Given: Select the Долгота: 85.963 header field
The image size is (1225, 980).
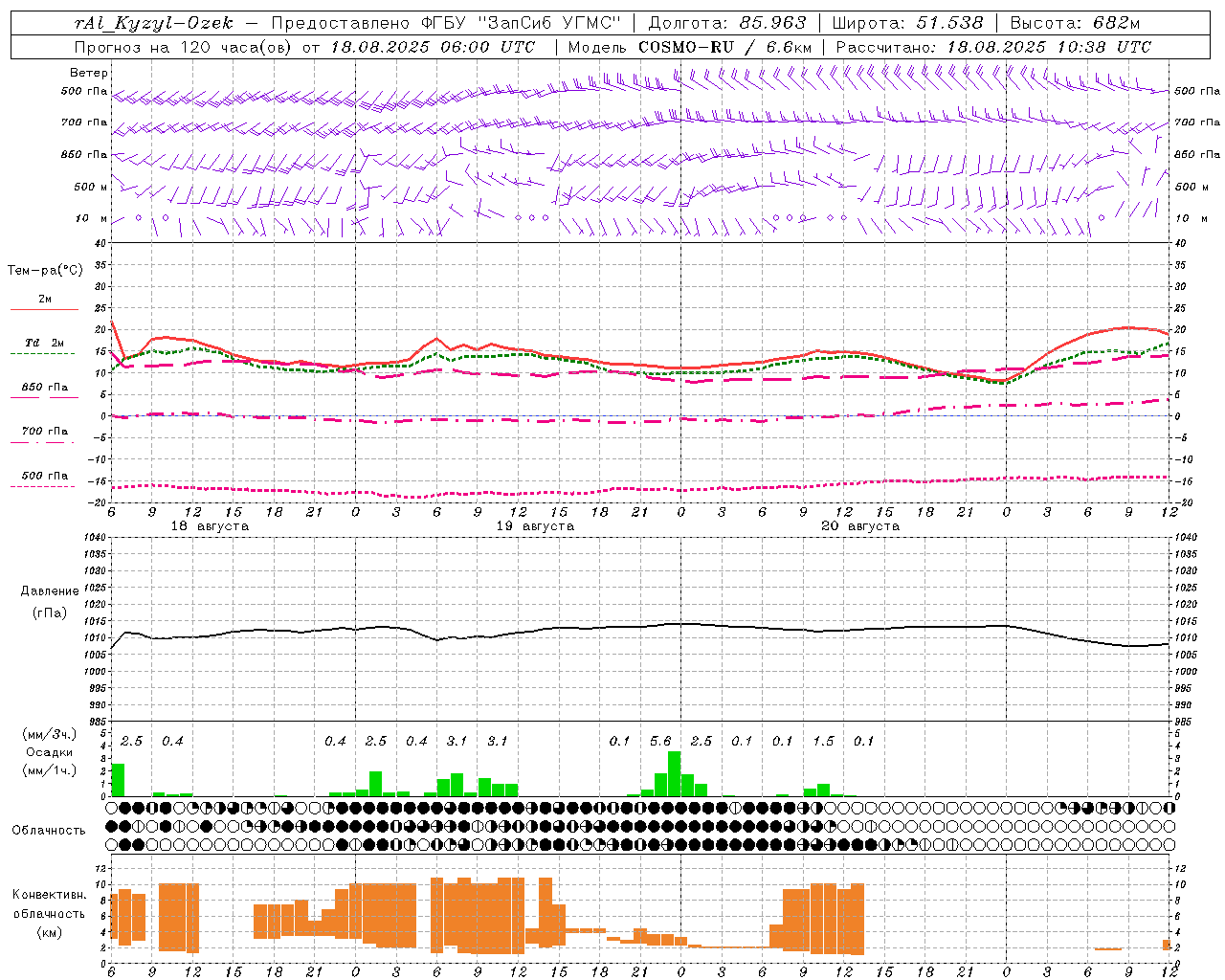Looking at the screenshot, I should [x=727, y=23].
